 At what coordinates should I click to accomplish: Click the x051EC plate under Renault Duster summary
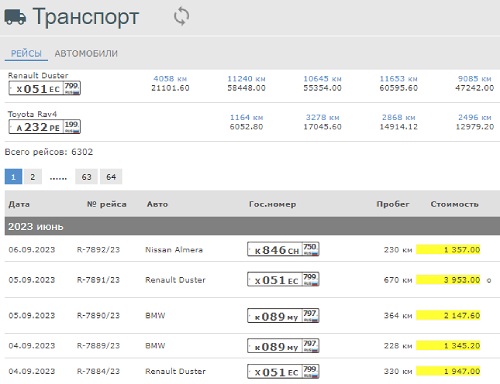pyautogui.click(x=45, y=88)
